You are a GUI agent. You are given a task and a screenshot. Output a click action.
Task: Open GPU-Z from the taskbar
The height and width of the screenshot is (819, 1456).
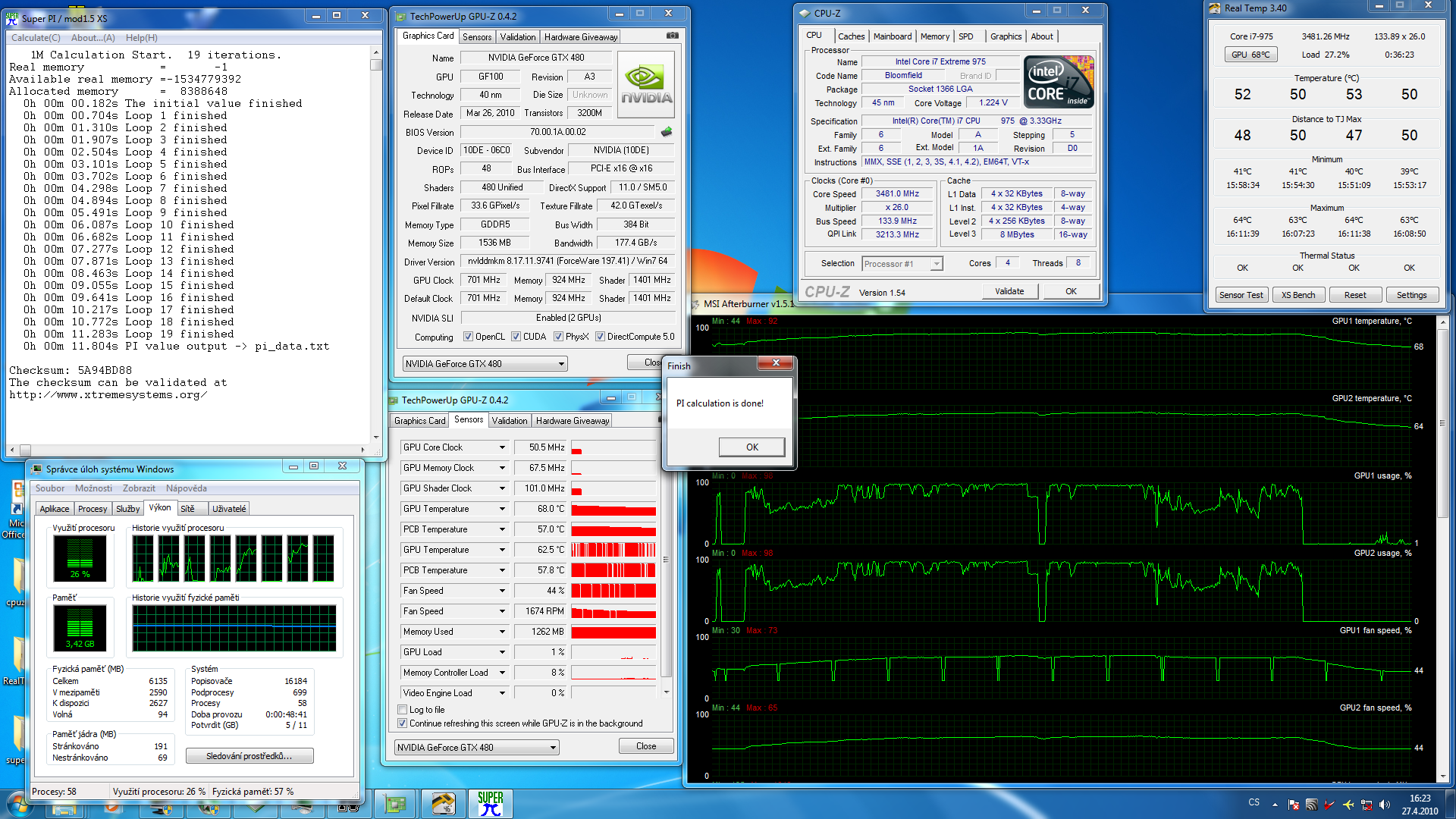coord(395,804)
